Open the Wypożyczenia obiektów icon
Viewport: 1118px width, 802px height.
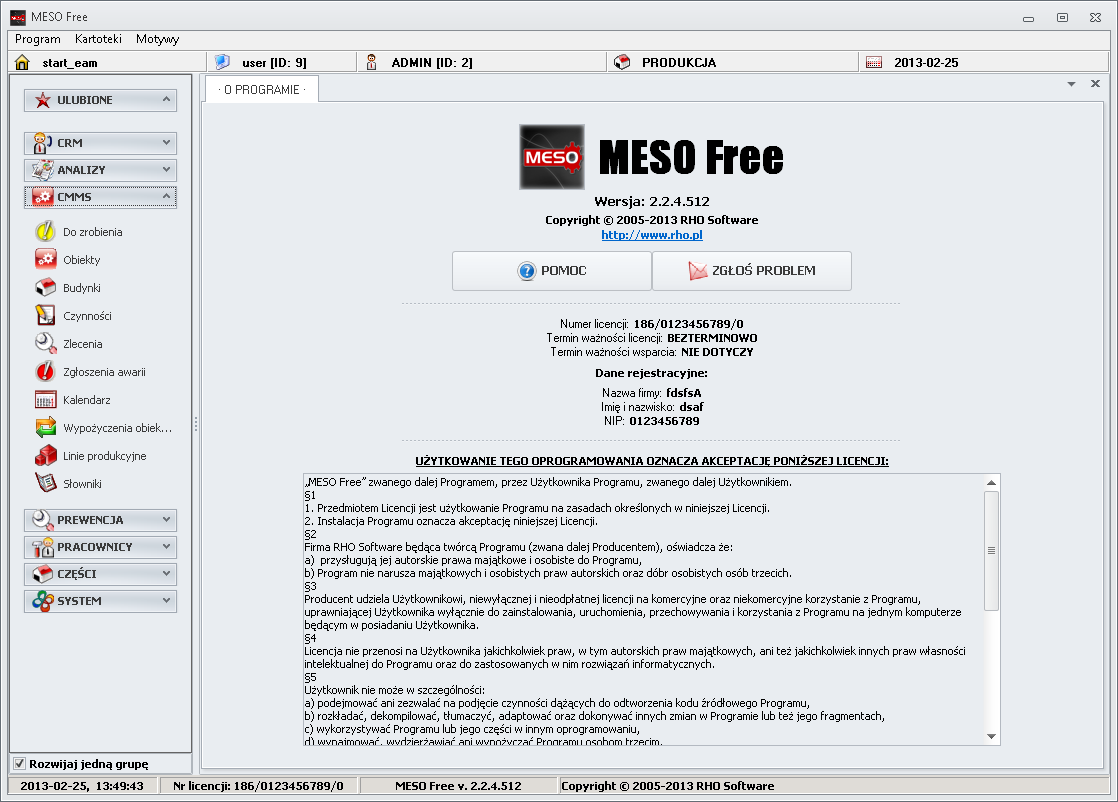[46, 428]
